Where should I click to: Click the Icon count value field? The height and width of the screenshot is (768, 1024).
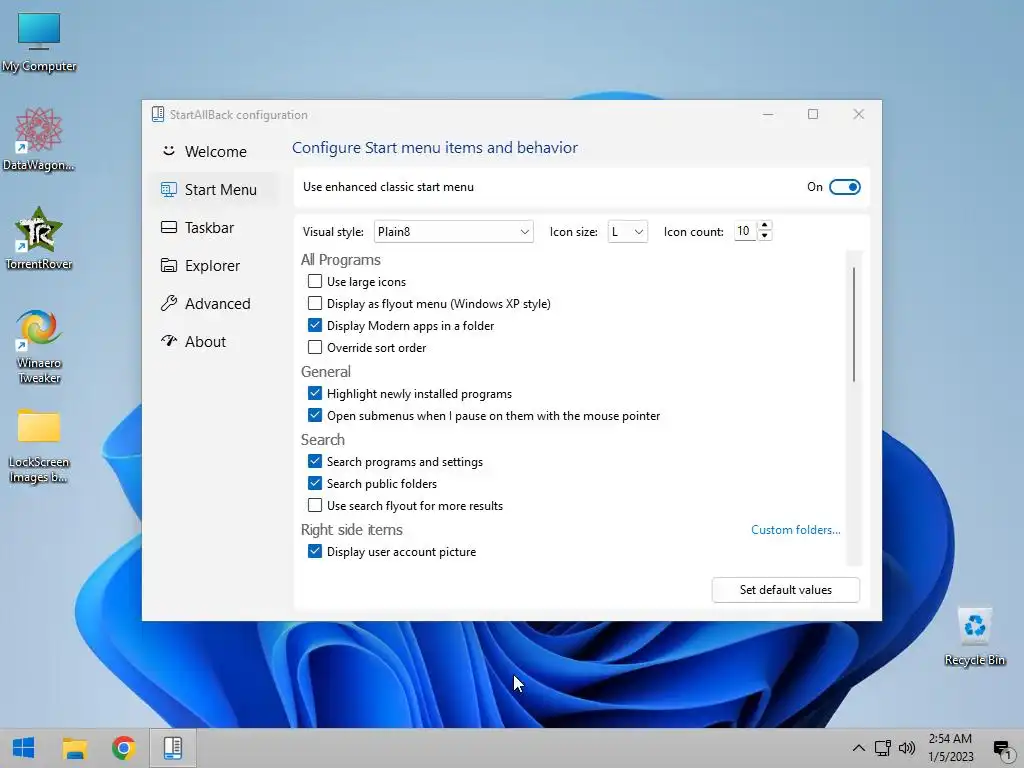(744, 231)
